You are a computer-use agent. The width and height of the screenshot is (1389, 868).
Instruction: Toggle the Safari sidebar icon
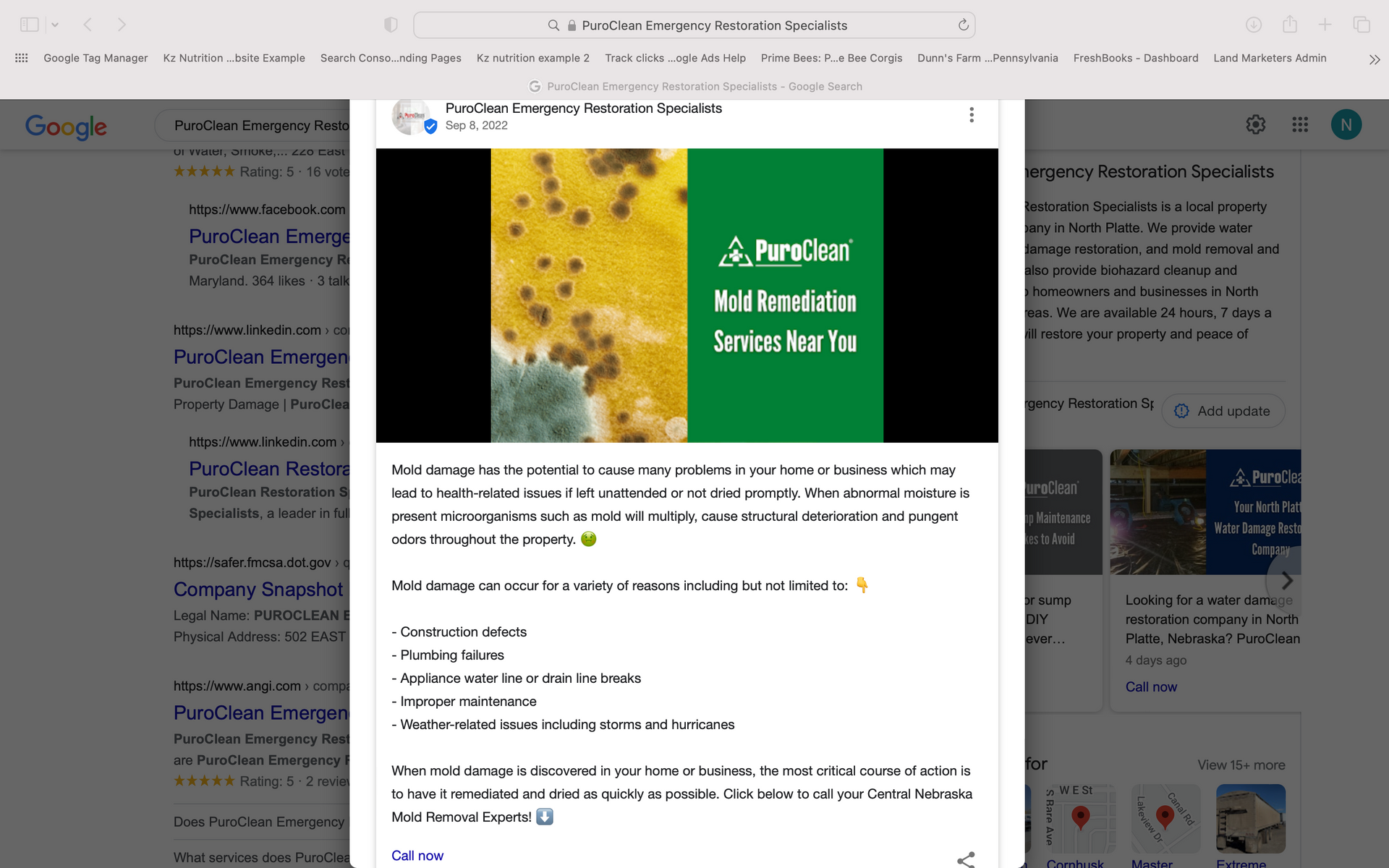(x=29, y=25)
